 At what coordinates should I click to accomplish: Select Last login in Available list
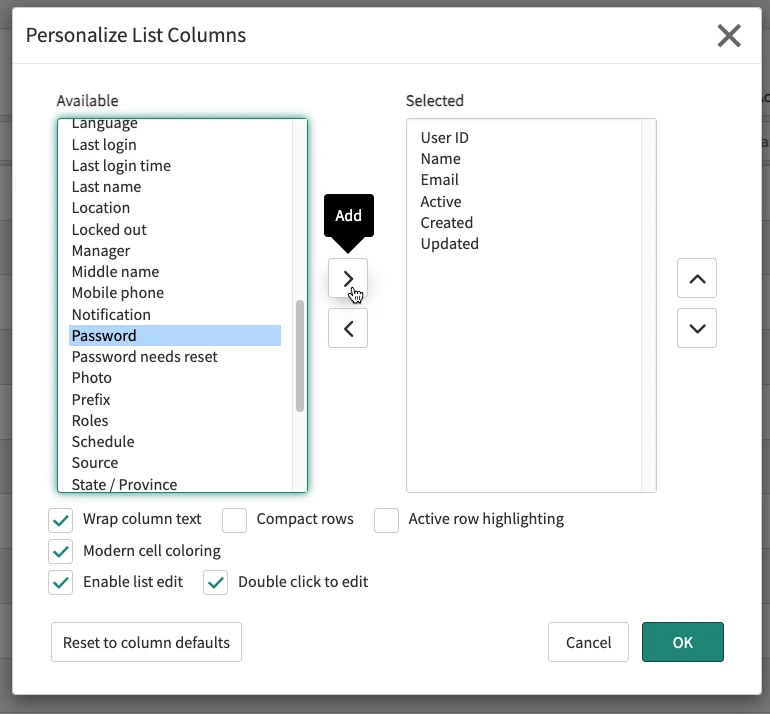[x=175, y=144]
